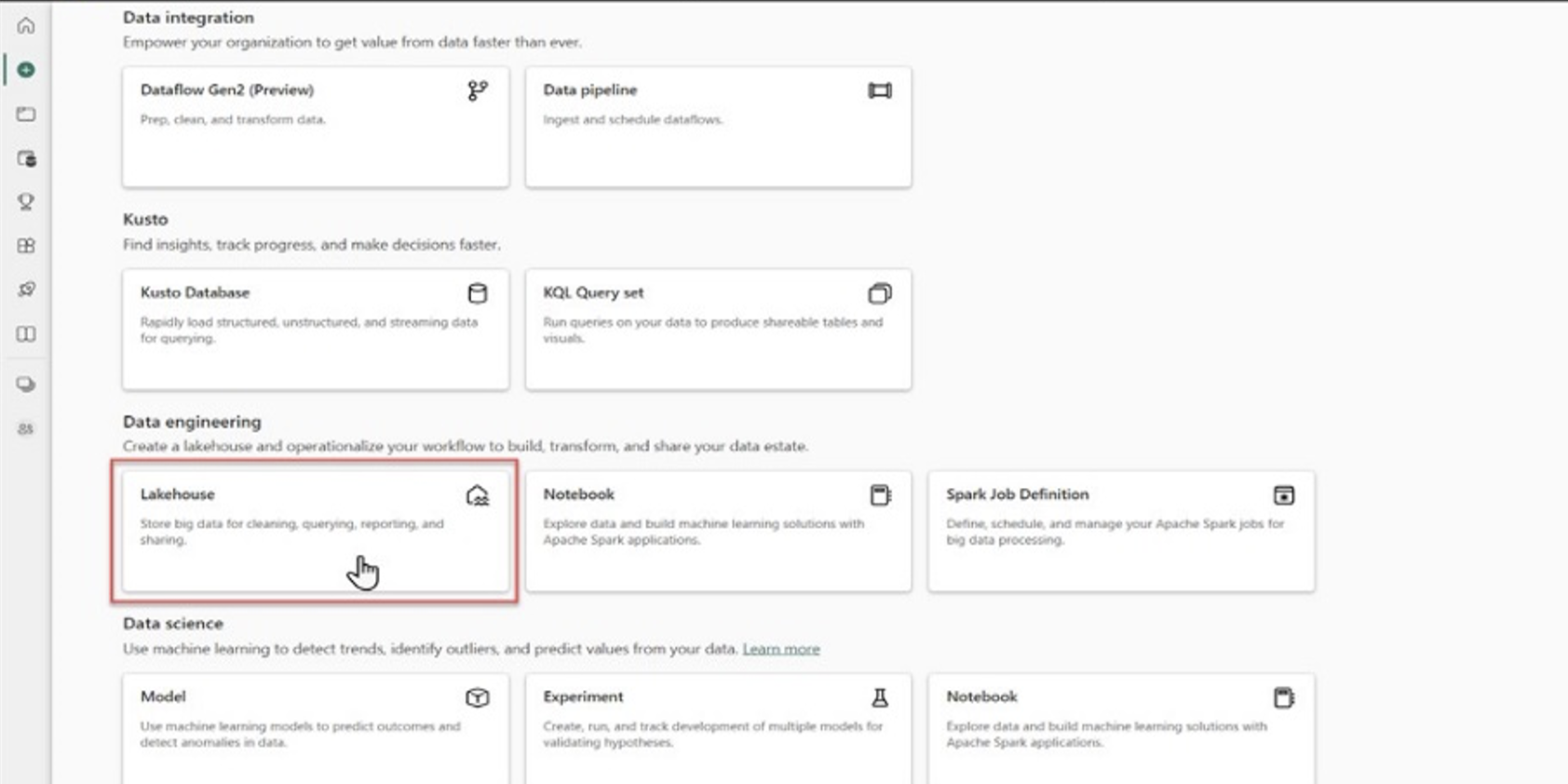This screenshot has width=1568, height=784.
Task: Open the Apps grid icon in sidebar
Action: pyautogui.click(x=26, y=246)
